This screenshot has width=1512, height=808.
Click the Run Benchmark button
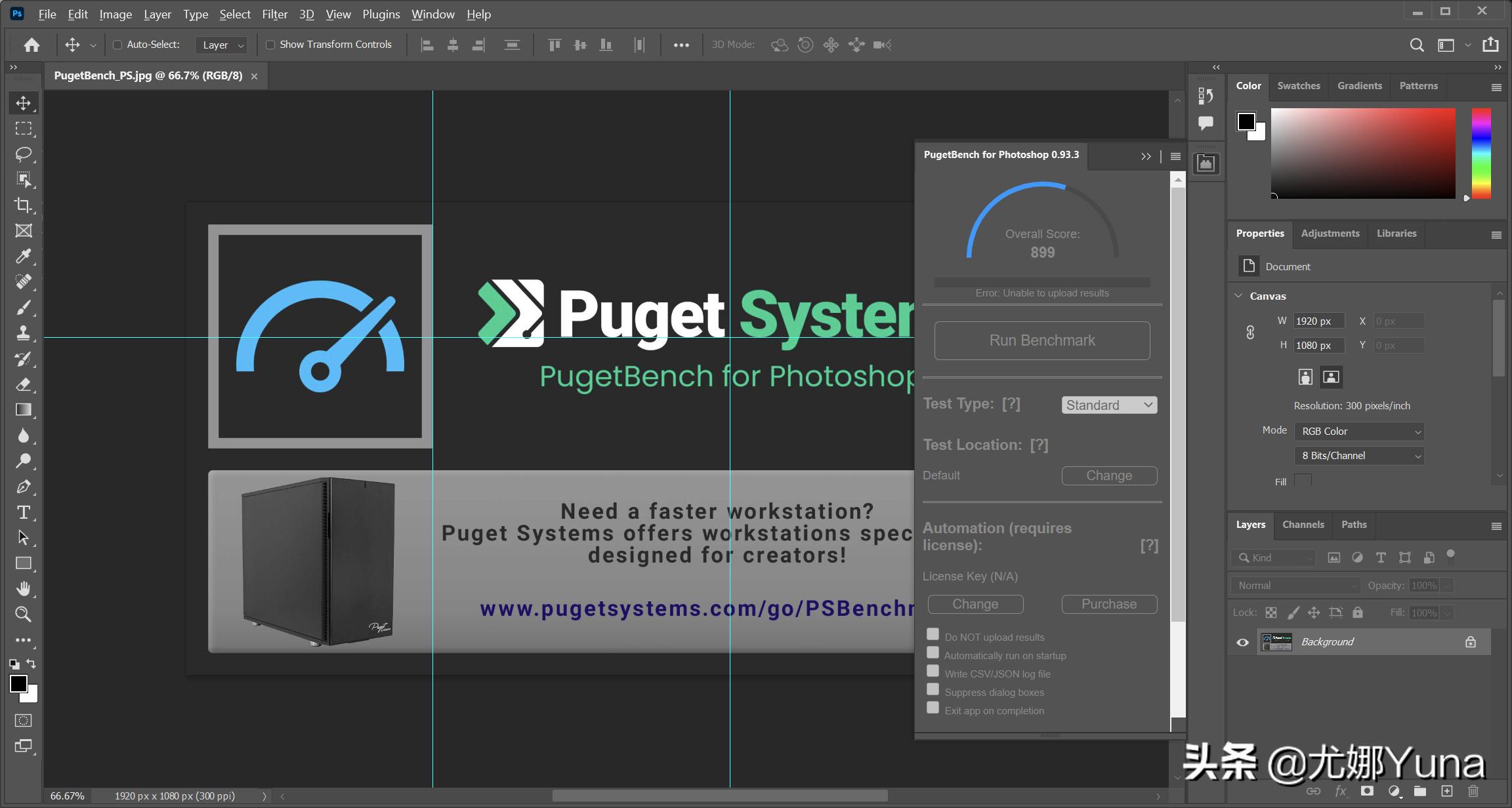pos(1041,340)
